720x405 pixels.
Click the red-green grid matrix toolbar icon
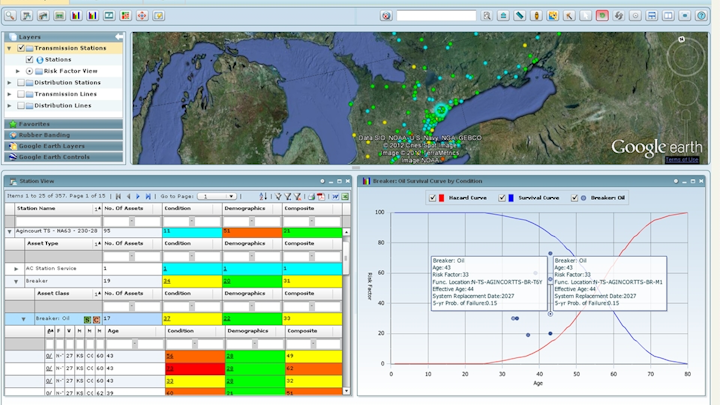click(125, 16)
